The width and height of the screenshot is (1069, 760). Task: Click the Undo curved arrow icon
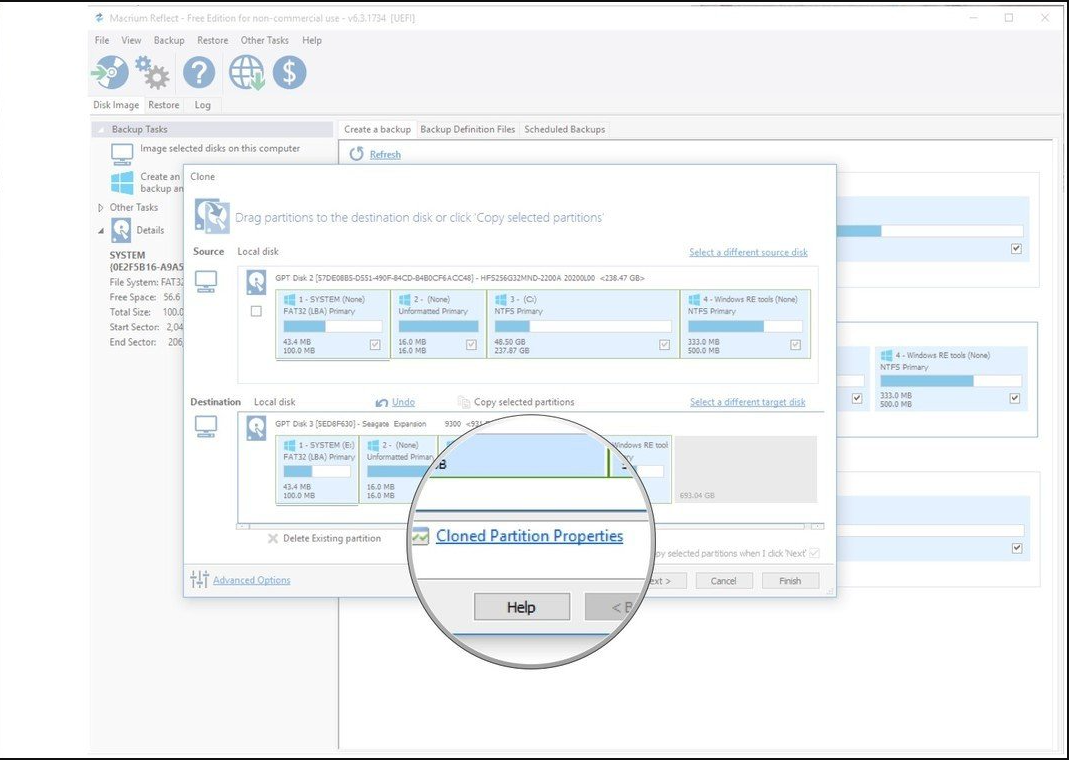[x=382, y=403]
